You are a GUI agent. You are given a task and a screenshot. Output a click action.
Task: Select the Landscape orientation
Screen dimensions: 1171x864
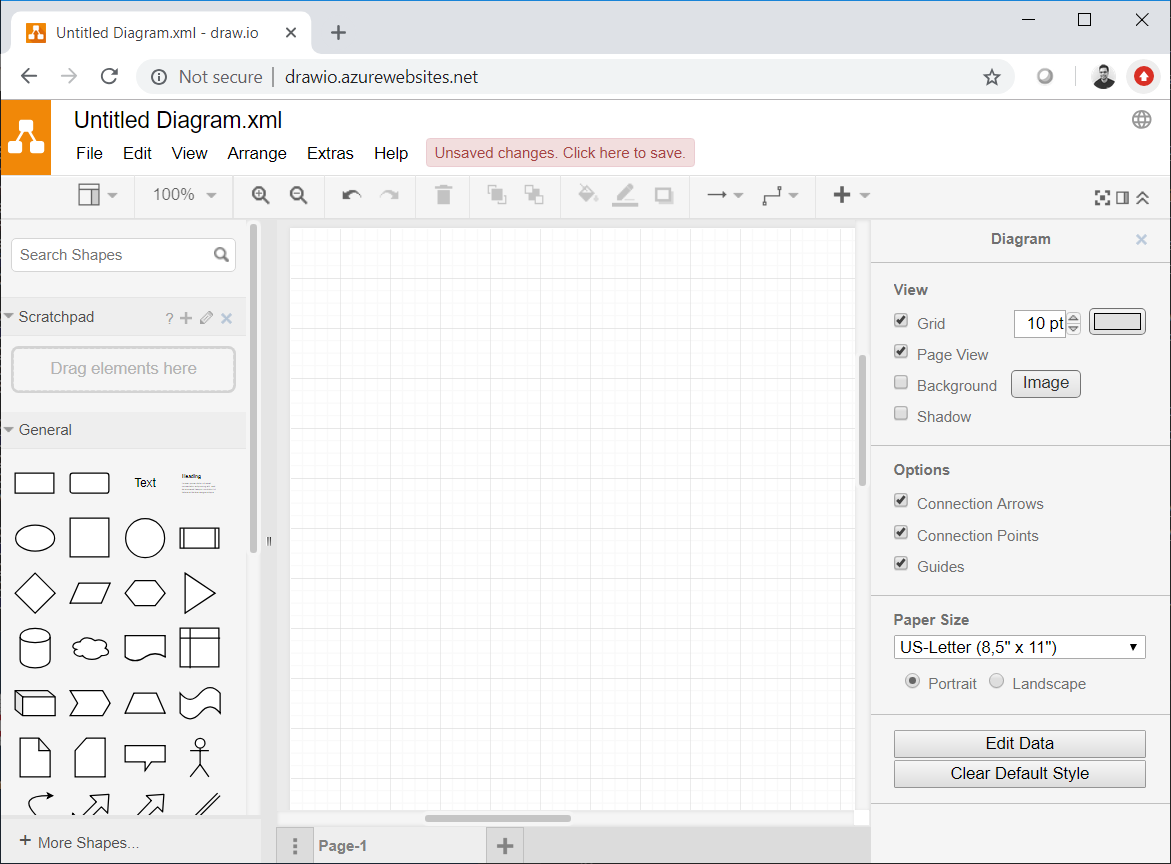tap(996, 681)
